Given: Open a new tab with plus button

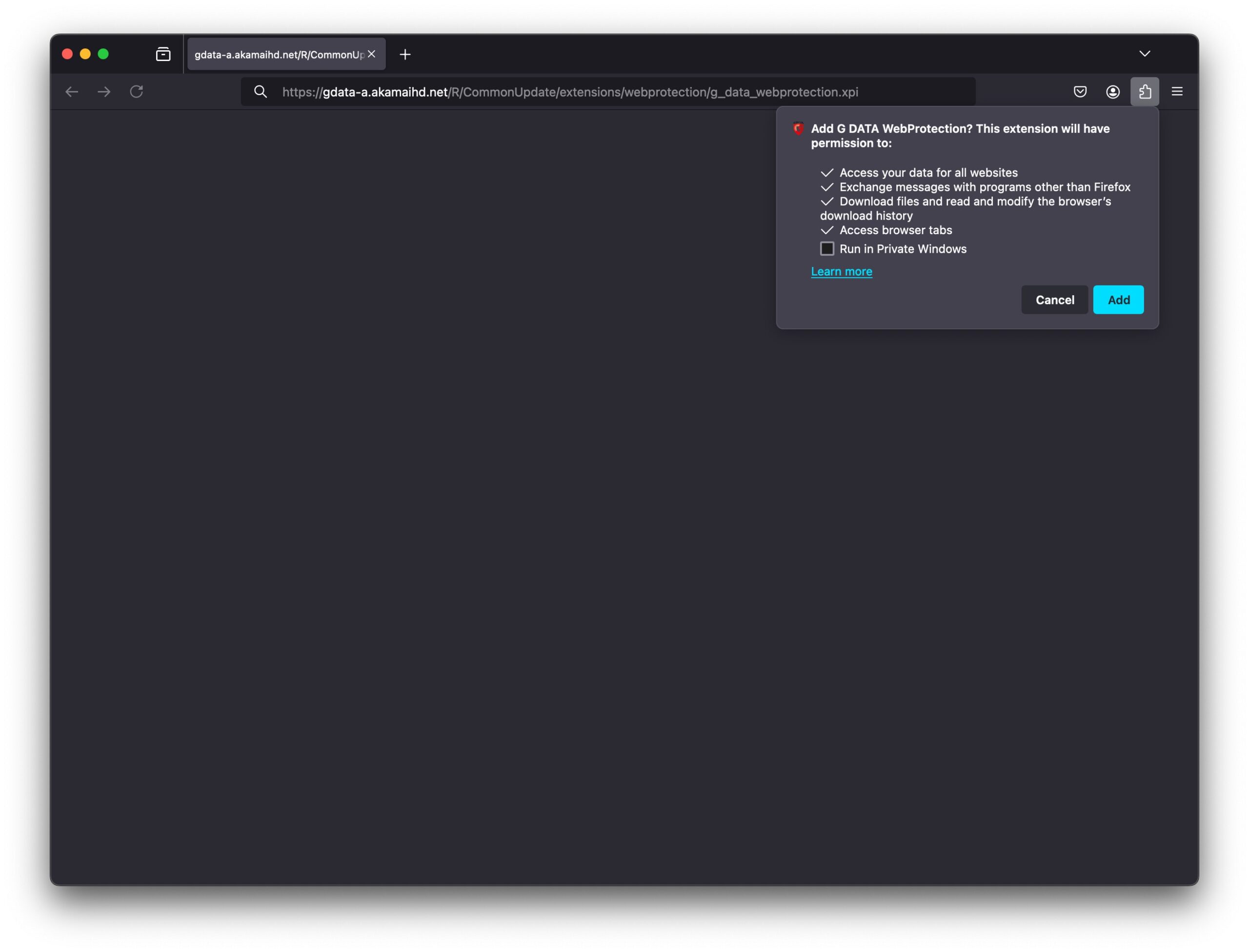Looking at the screenshot, I should point(405,54).
